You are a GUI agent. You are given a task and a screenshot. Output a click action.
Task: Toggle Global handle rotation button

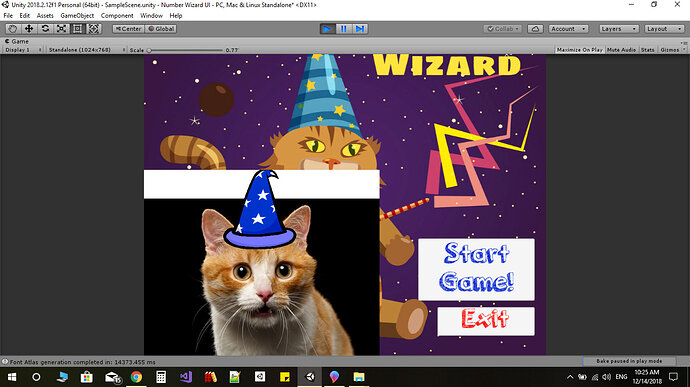point(161,29)
